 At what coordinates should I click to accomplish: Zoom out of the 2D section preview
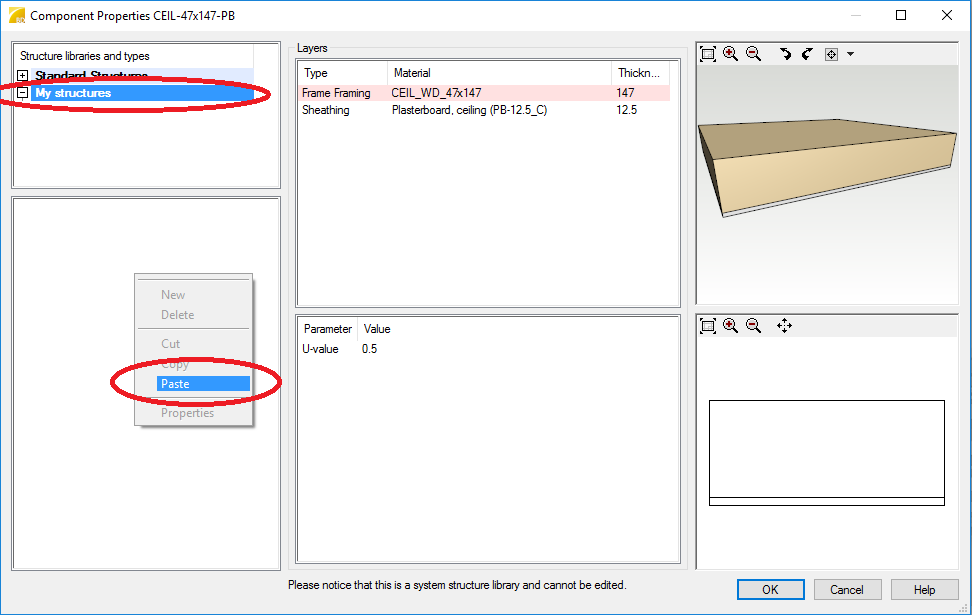[x=754, y=325]
